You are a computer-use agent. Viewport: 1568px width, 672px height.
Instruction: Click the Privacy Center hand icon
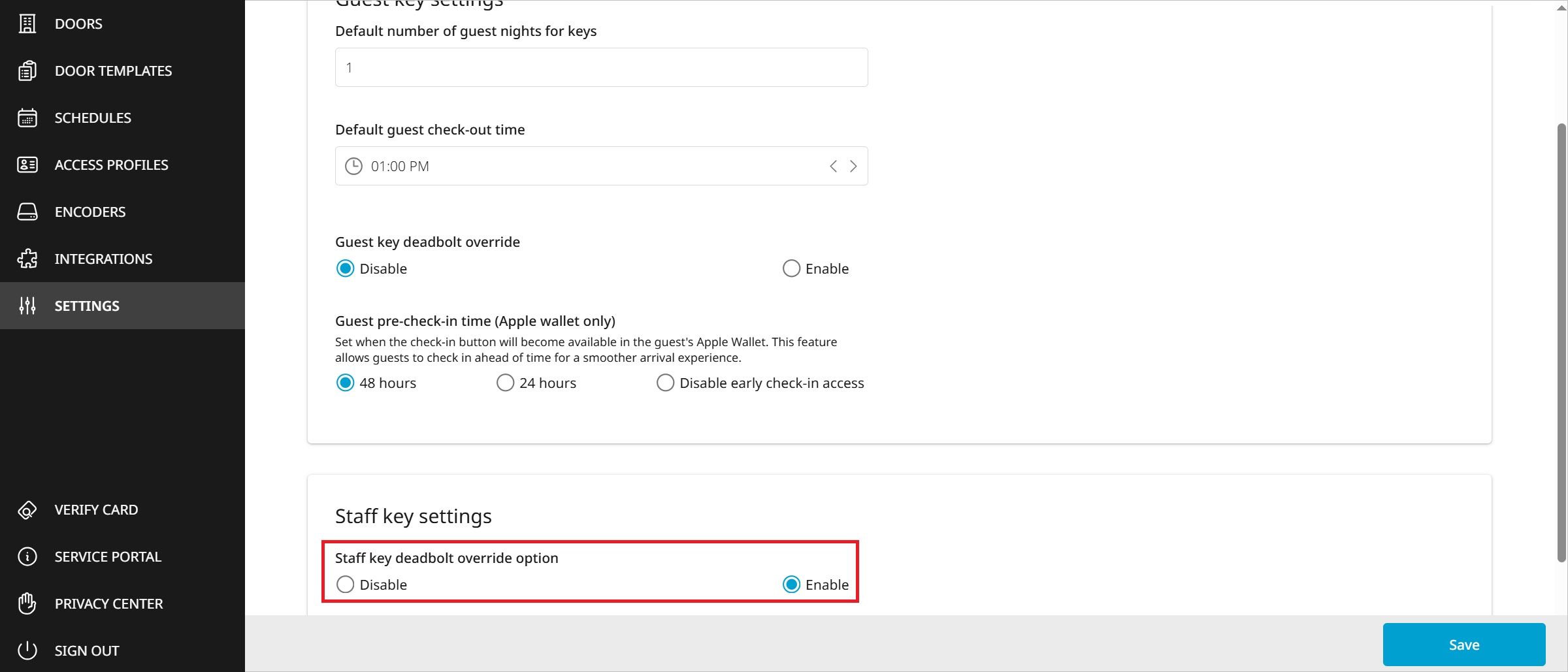pos(27,603)
